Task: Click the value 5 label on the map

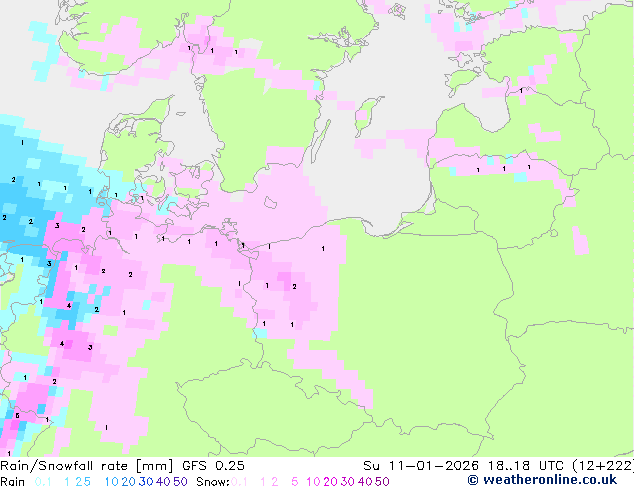Action: 17,416
